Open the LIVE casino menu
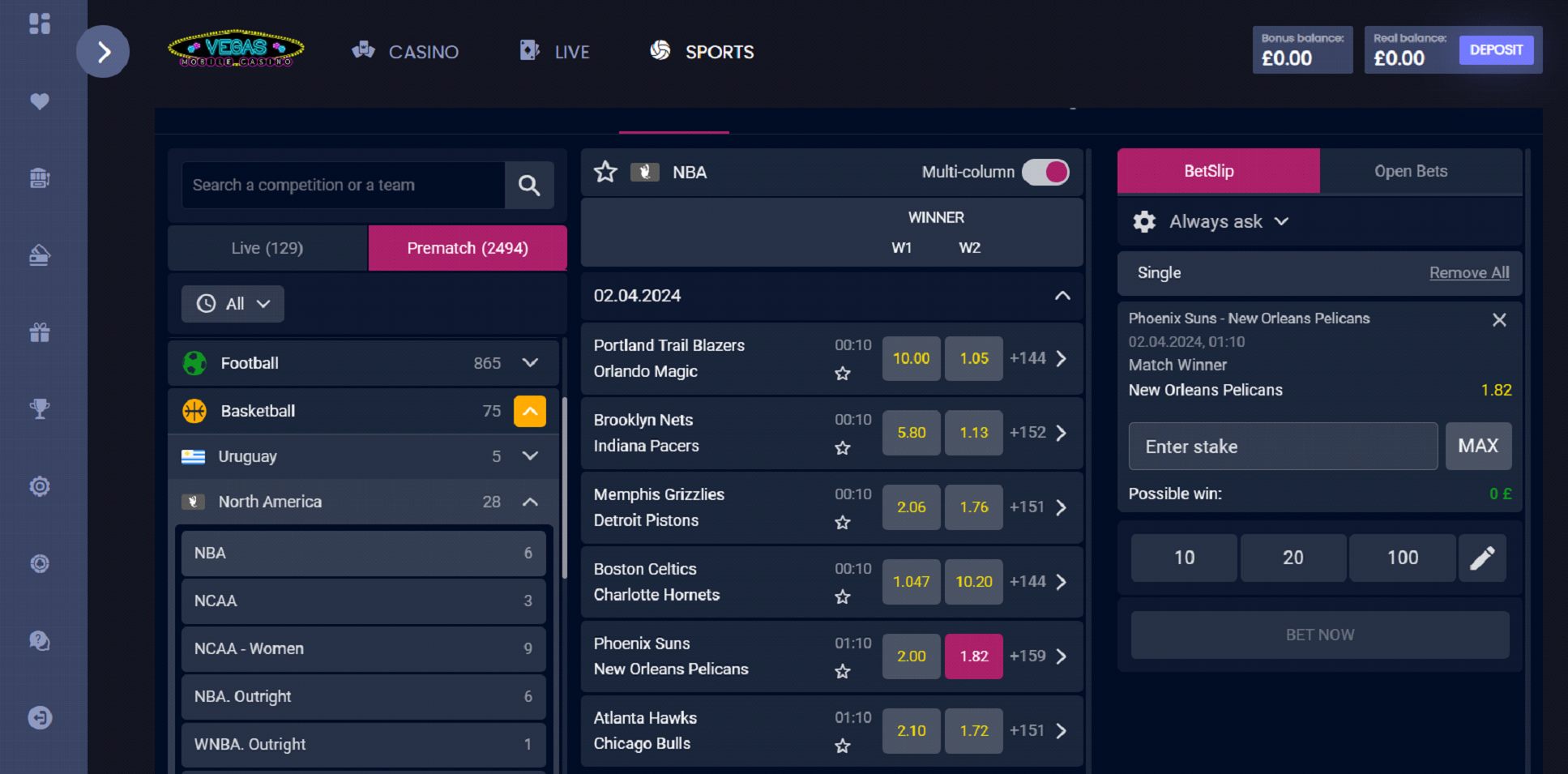The width and height of the screenshot is (1568, 774). click(554, 52)
